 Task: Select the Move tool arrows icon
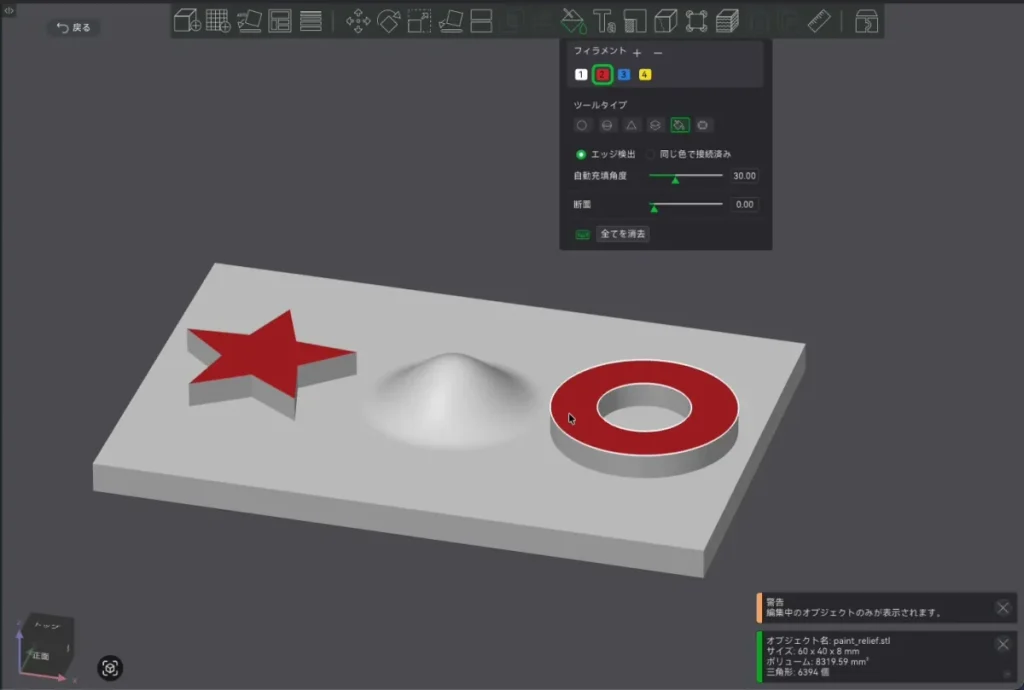tap(358, 21)
